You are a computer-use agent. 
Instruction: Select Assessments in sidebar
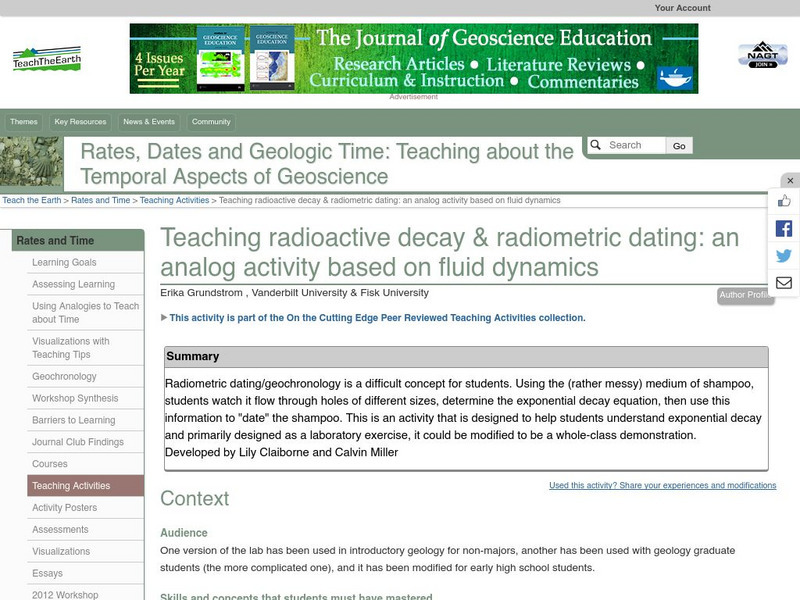85,530
